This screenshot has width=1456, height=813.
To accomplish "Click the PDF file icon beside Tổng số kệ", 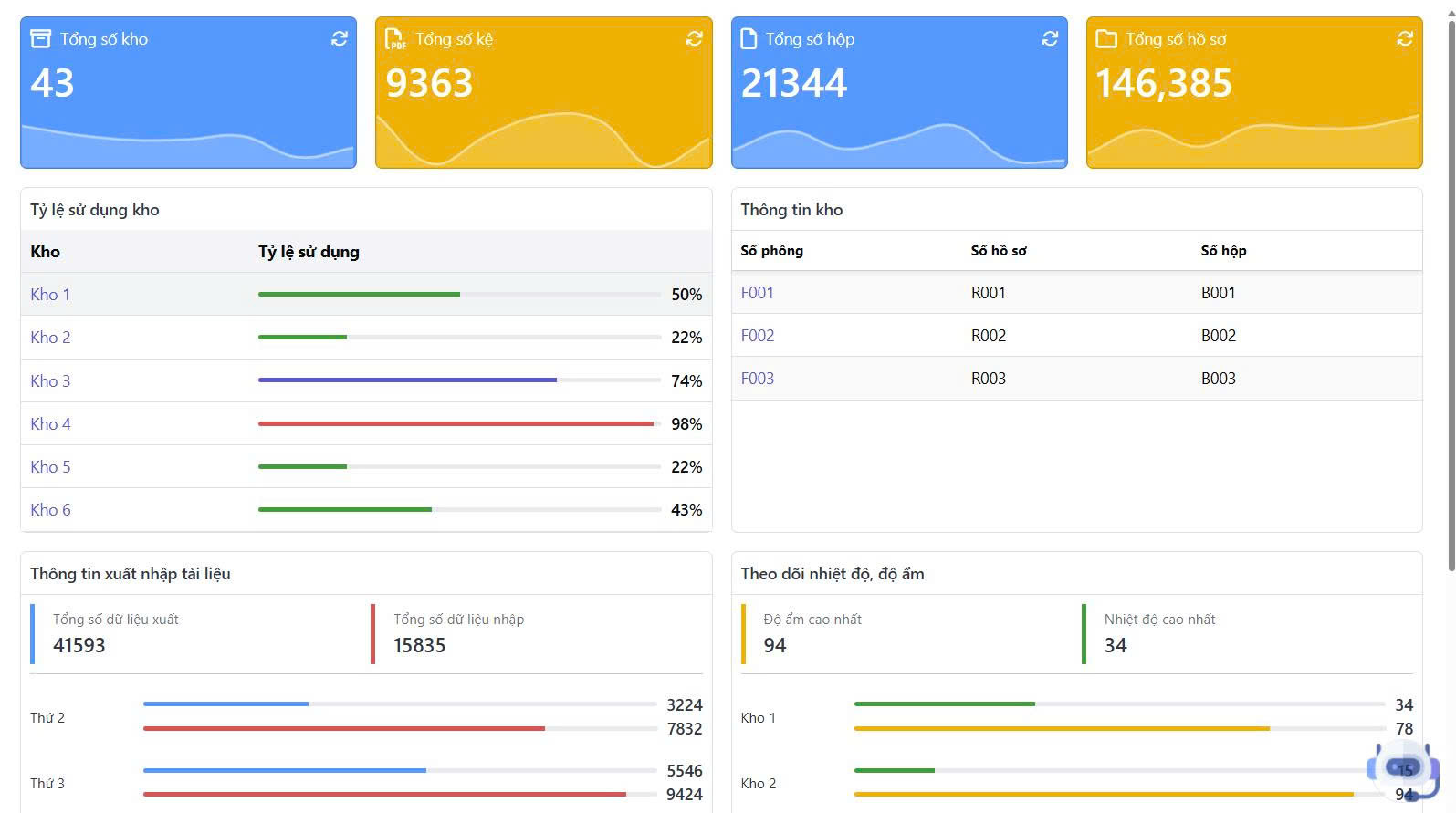I will [395, 38].
